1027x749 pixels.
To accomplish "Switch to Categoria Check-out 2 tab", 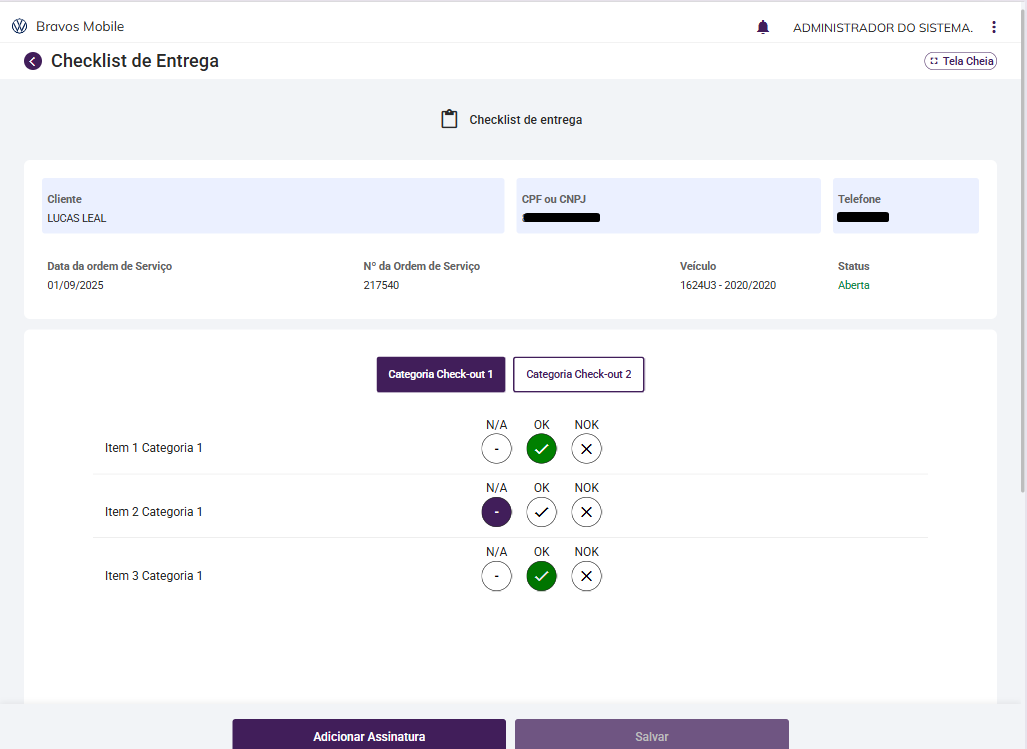I will (578, 374).
